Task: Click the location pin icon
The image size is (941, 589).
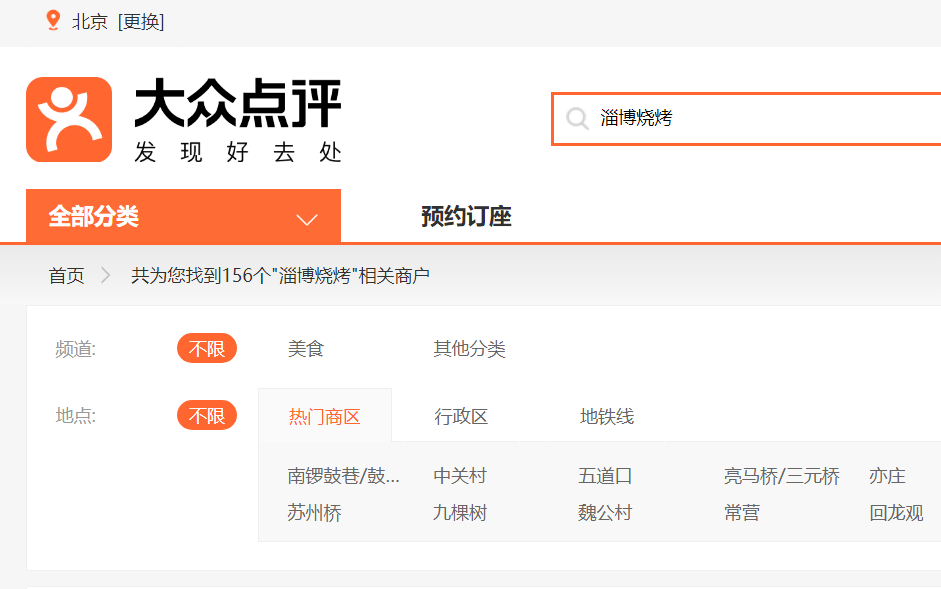Action: 53,21
